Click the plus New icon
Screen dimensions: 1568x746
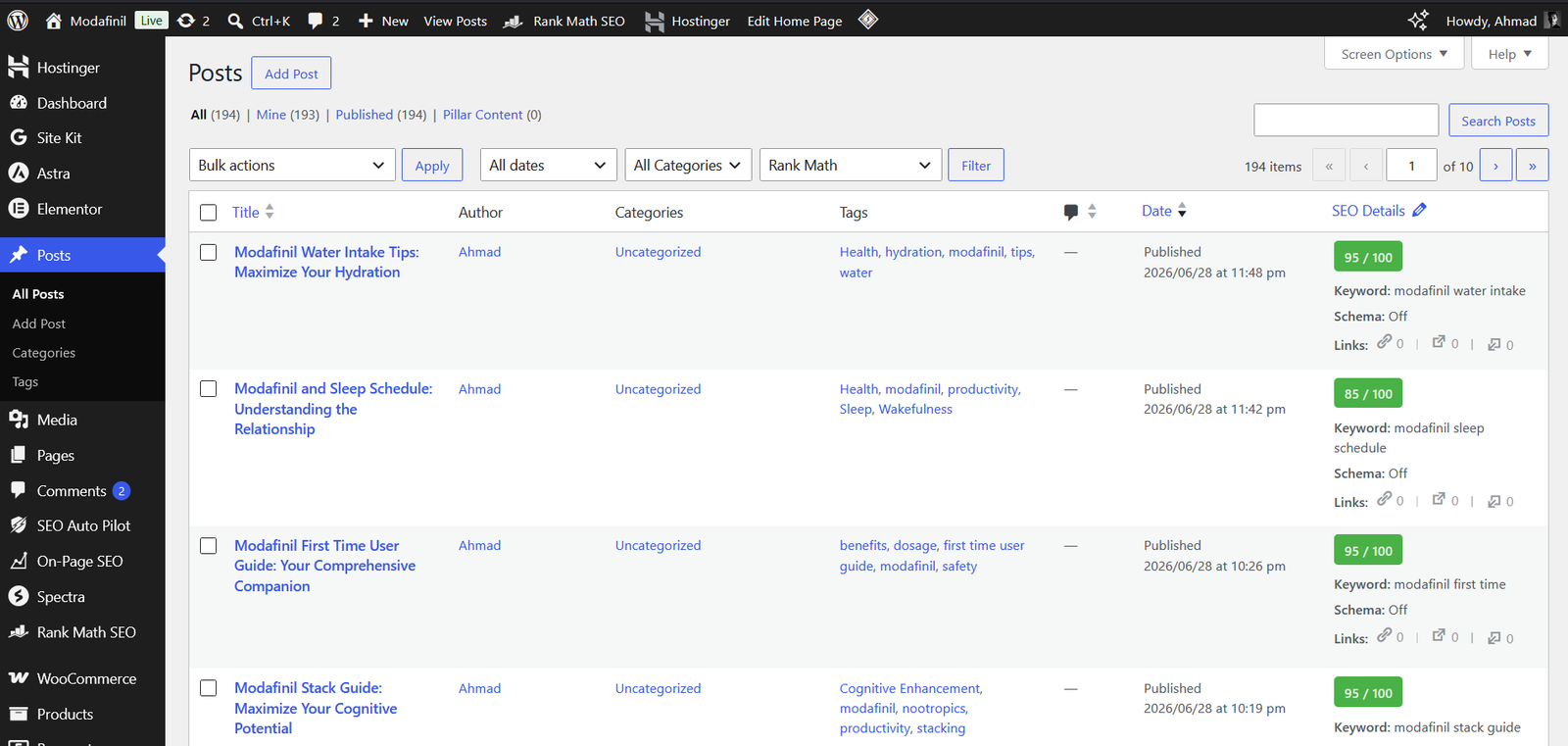coord(366,21)
